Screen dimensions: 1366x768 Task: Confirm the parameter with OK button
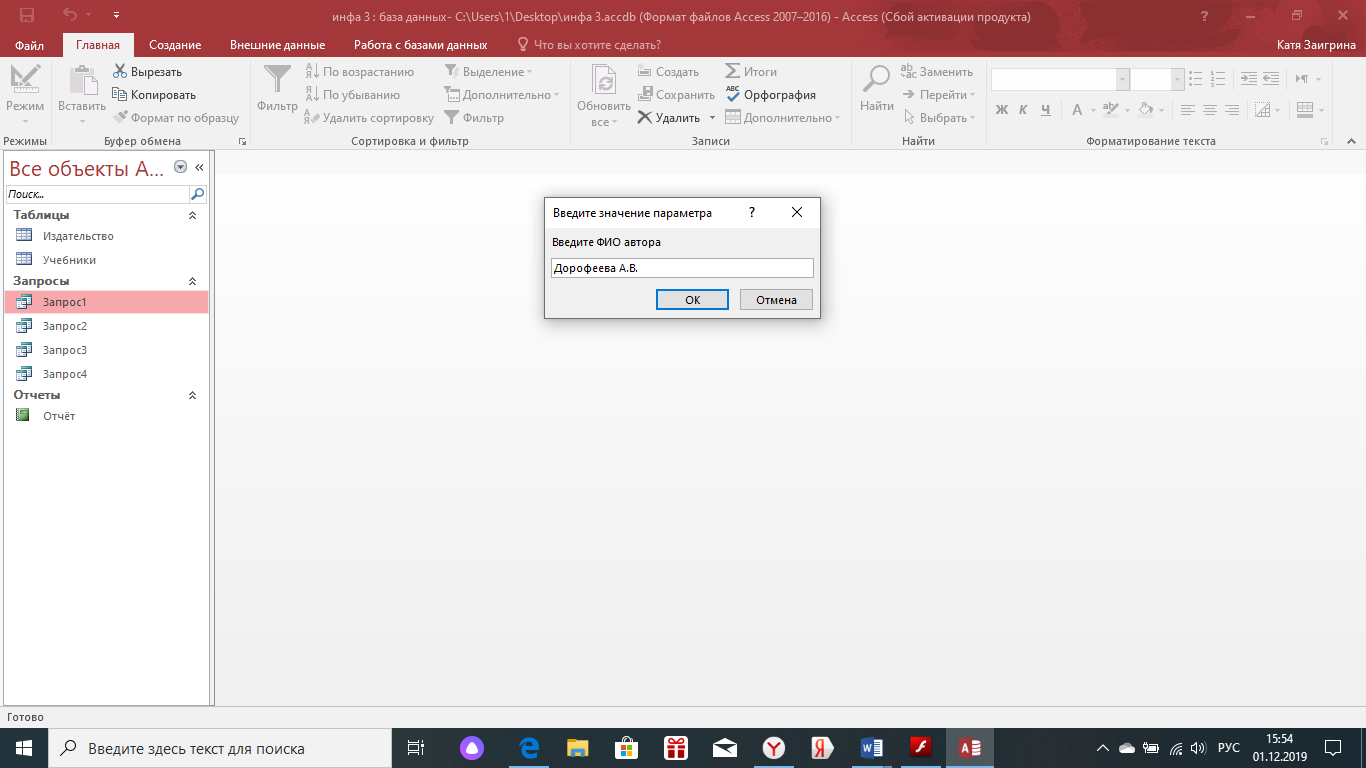[x=692, y=300]
